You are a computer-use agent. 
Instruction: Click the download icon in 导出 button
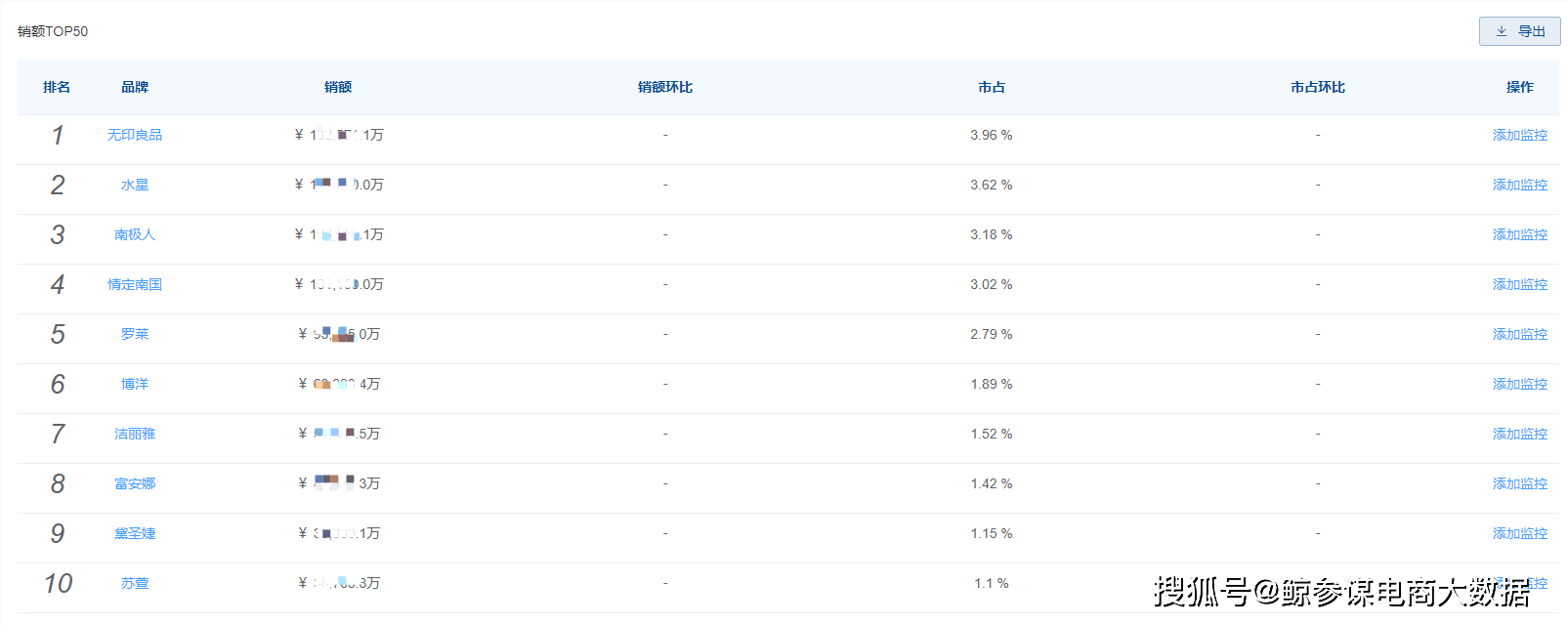tap(1502, 31)
